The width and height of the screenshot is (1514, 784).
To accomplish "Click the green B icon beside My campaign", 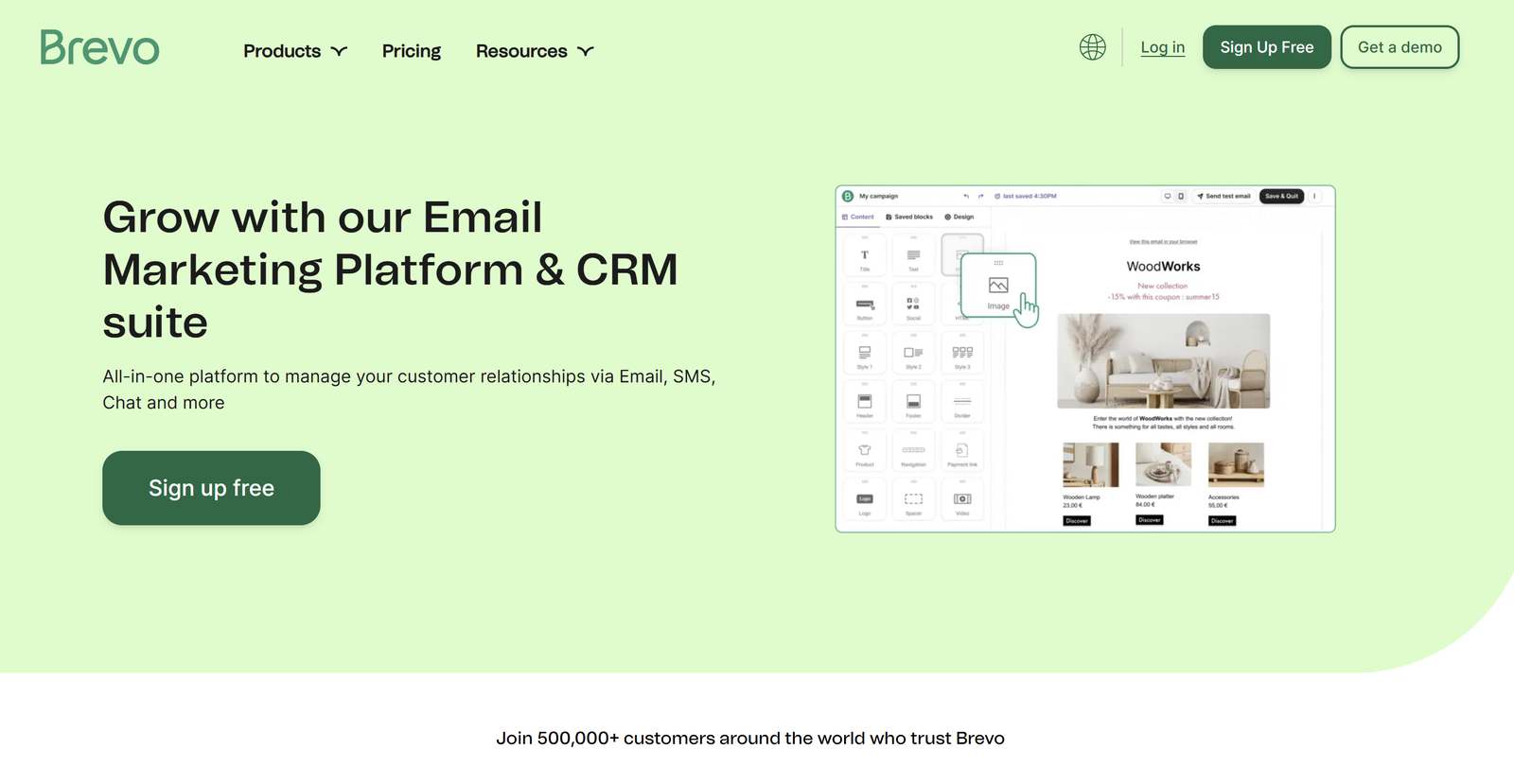I will 848,196.
